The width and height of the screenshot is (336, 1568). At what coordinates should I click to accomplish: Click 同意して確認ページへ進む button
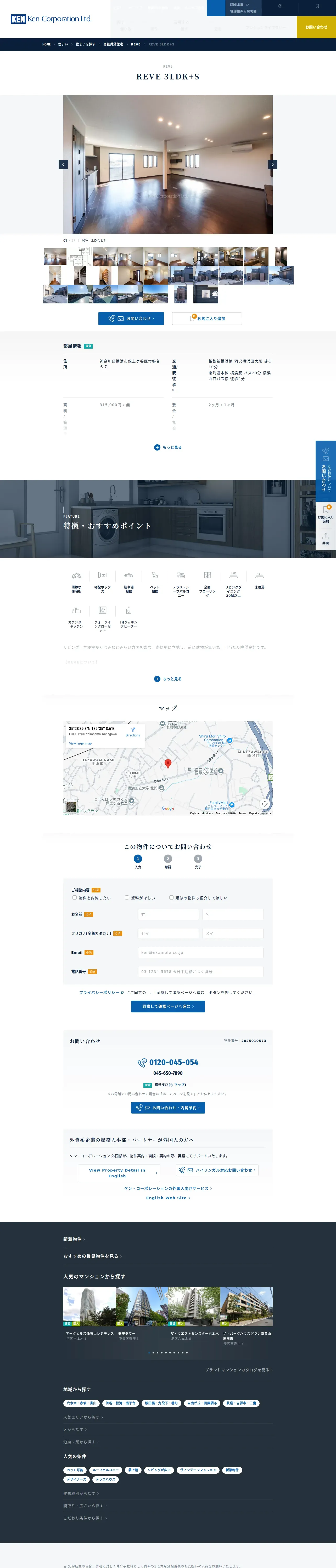[168, 1007]
